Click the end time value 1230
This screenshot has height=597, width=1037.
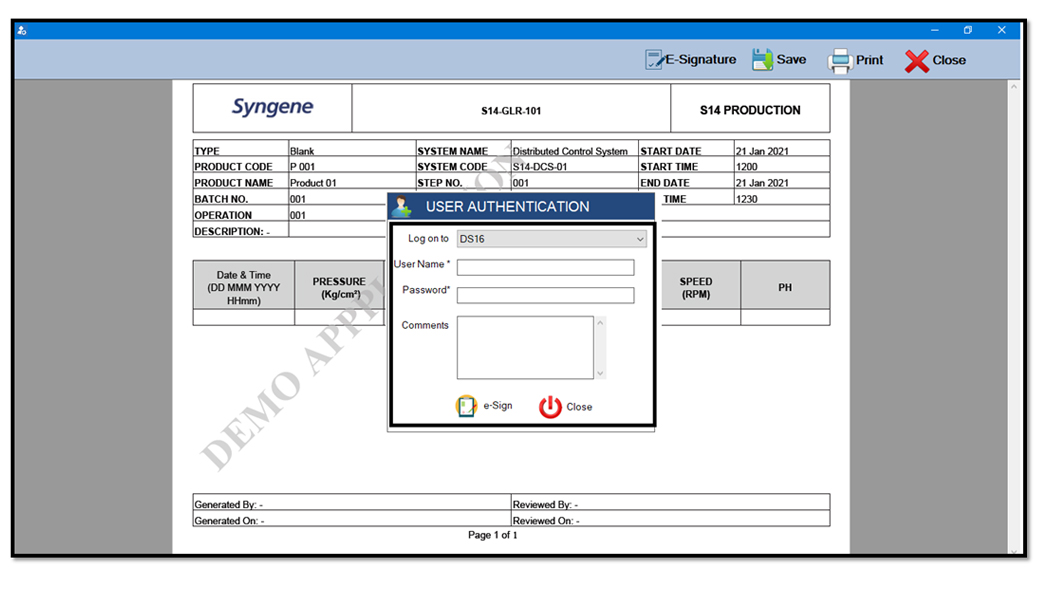click(746, 199)
